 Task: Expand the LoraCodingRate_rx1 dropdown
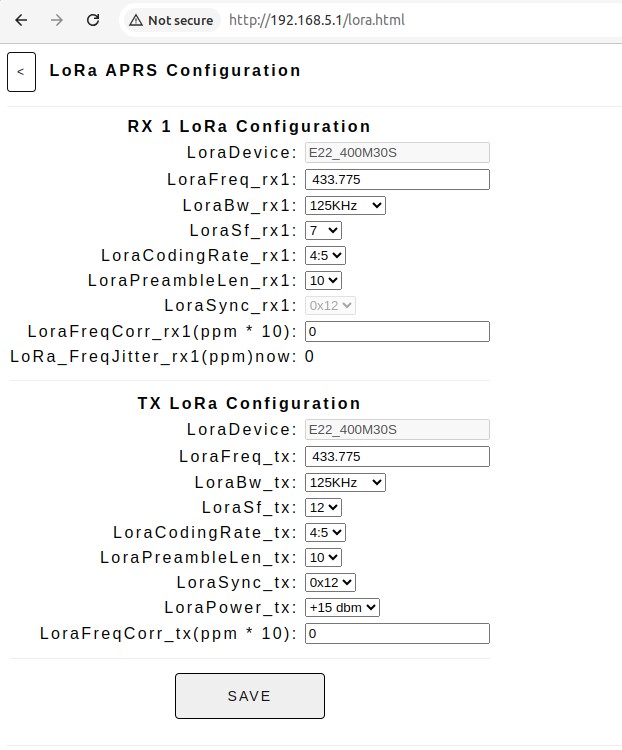(325, 255)
